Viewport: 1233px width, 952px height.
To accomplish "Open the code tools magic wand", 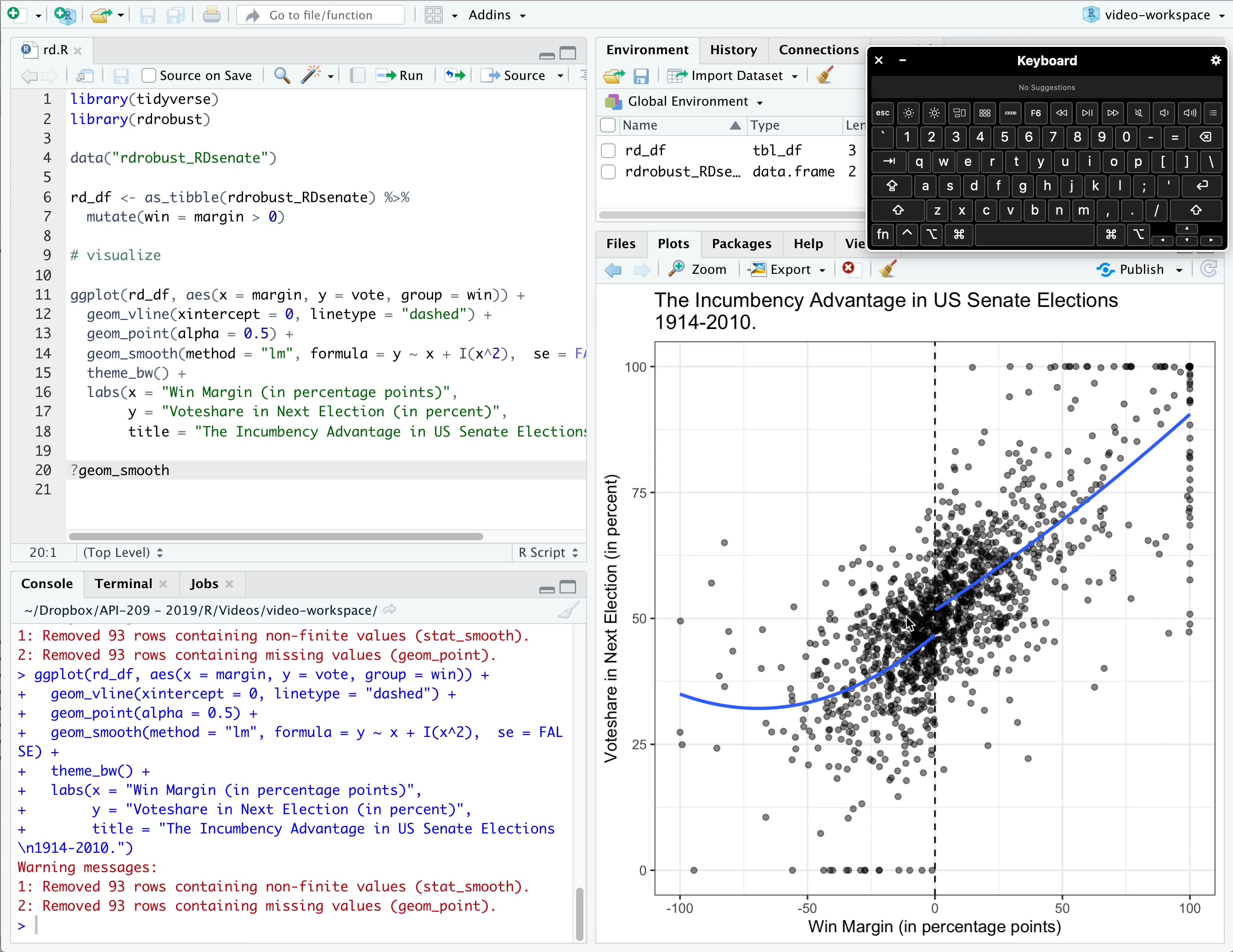I will click(x=311, y=76).
